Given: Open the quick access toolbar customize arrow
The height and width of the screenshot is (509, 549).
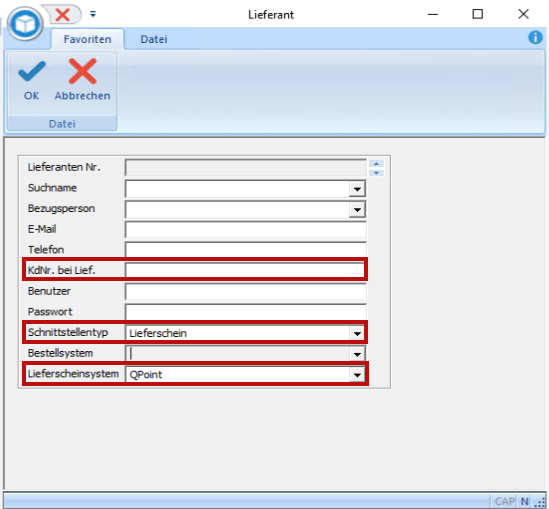Looking at the screenshot, I should [x=93, y=14].
